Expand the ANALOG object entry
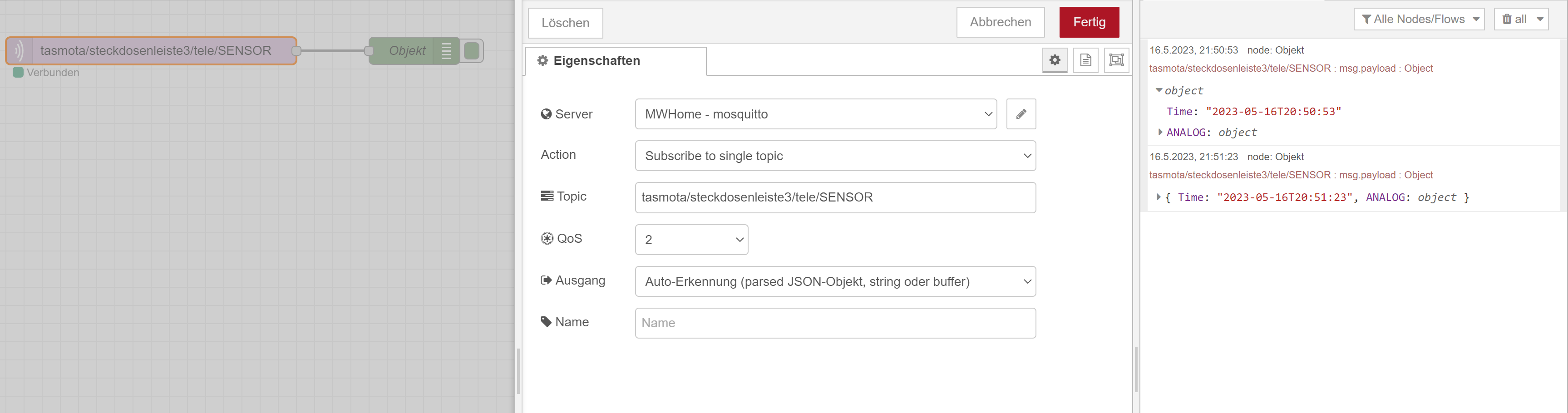Viewport: 1568px width, 413px height. coord(1160,132)
